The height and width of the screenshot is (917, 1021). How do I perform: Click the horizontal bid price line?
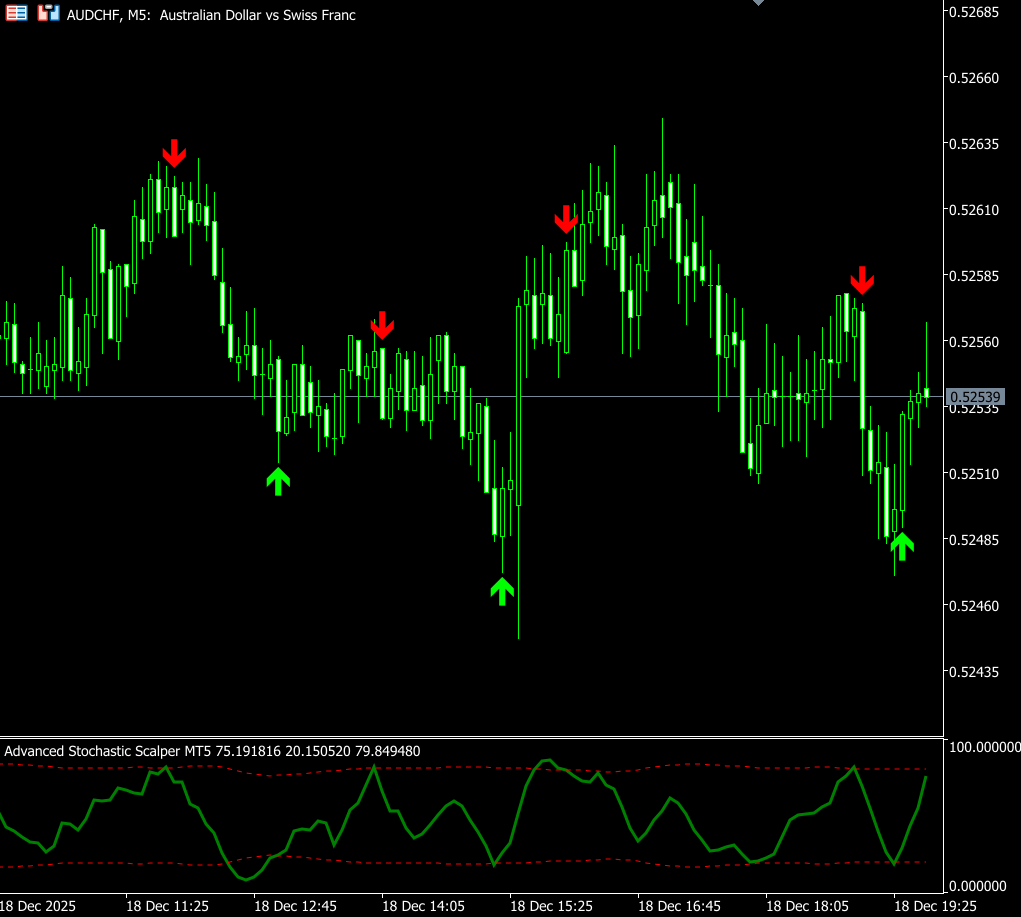(471, 397)
